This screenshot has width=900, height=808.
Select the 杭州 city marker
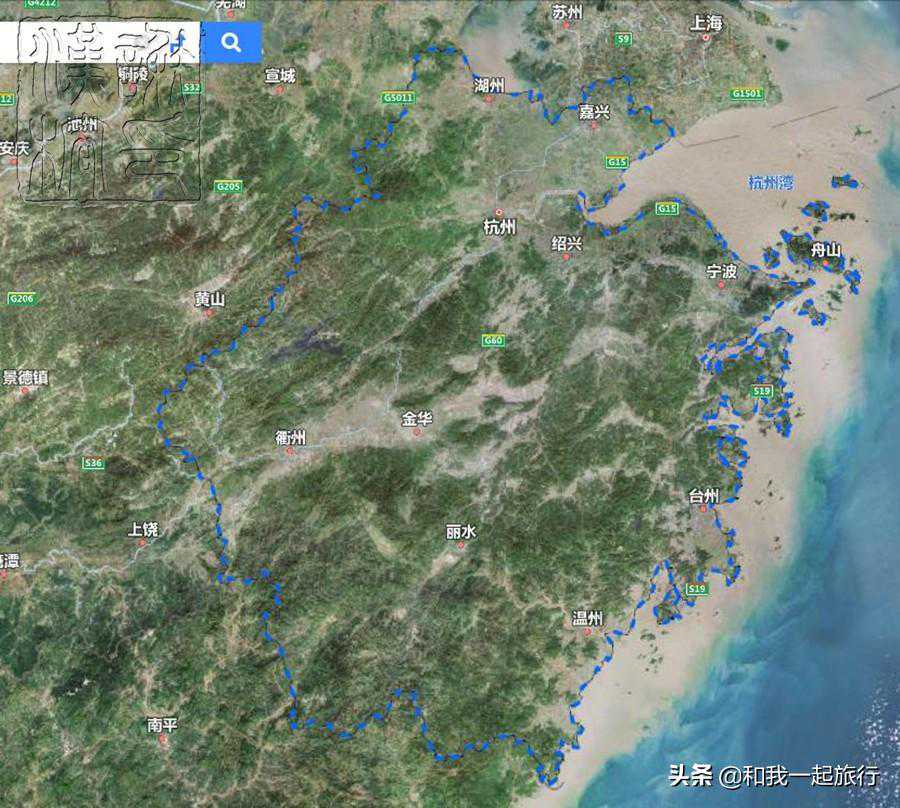[499, 213]
